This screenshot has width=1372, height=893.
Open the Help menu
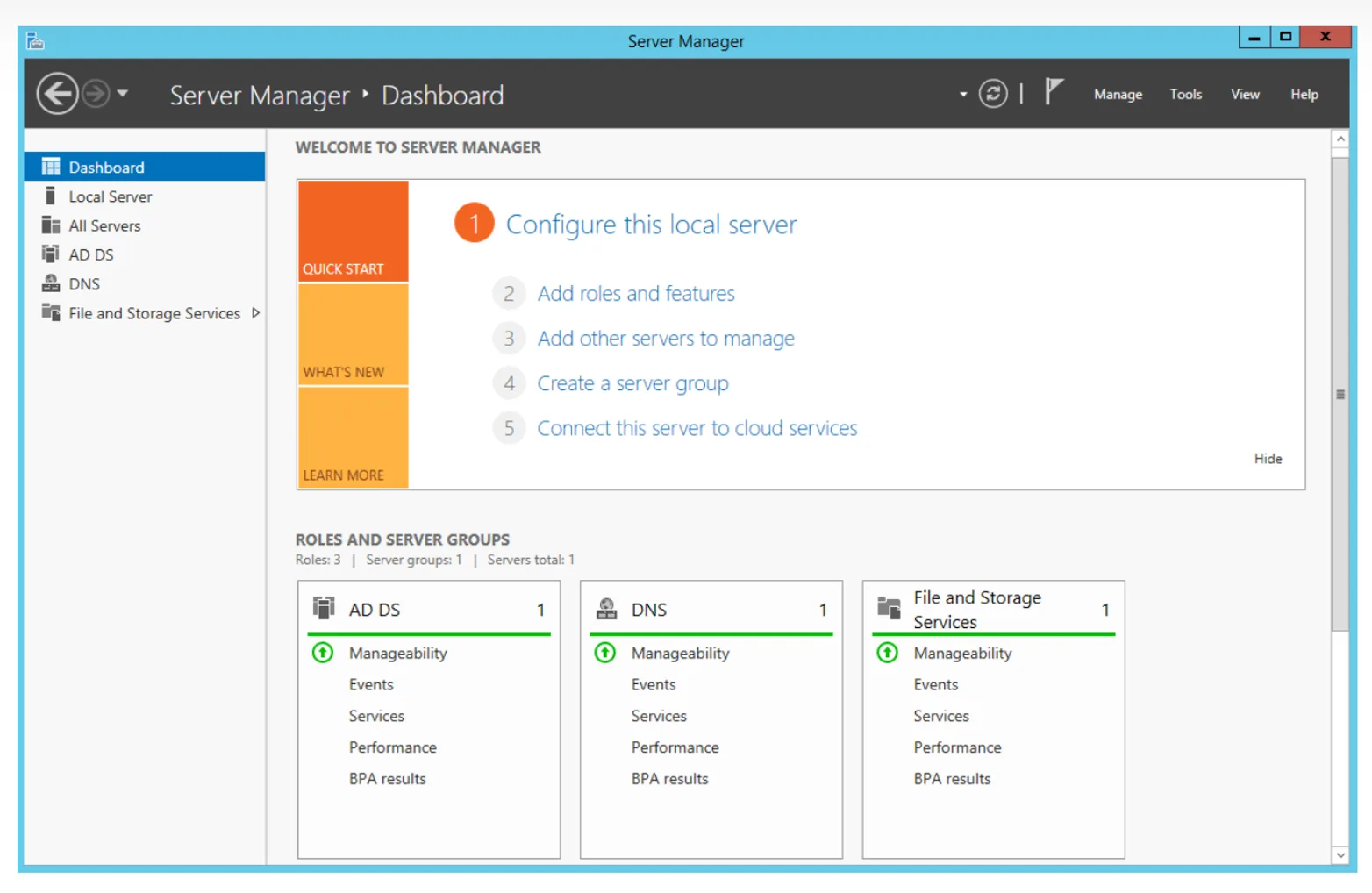(x=1304, y=94)
